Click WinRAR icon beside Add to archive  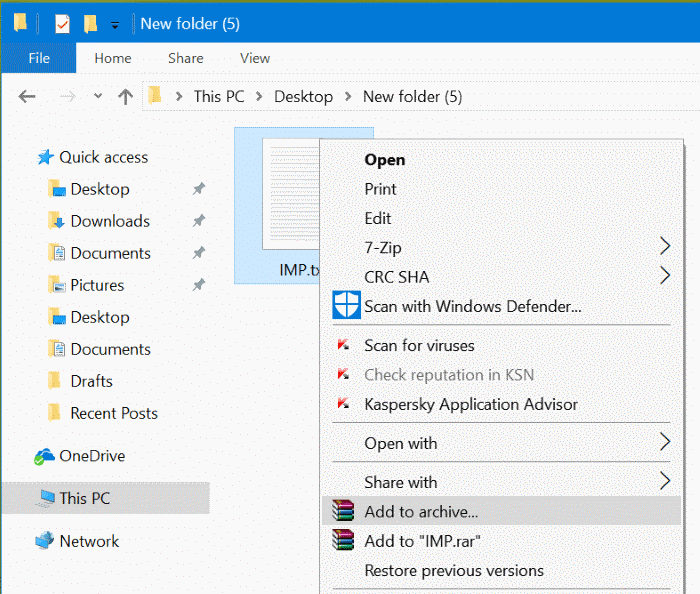(343, 511)
